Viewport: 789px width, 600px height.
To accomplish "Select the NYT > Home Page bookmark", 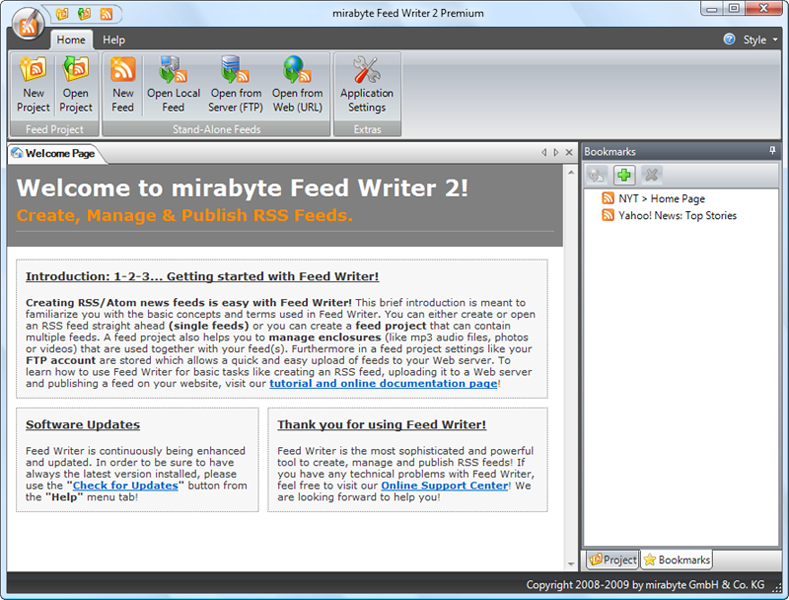I will tap(661, 199).
